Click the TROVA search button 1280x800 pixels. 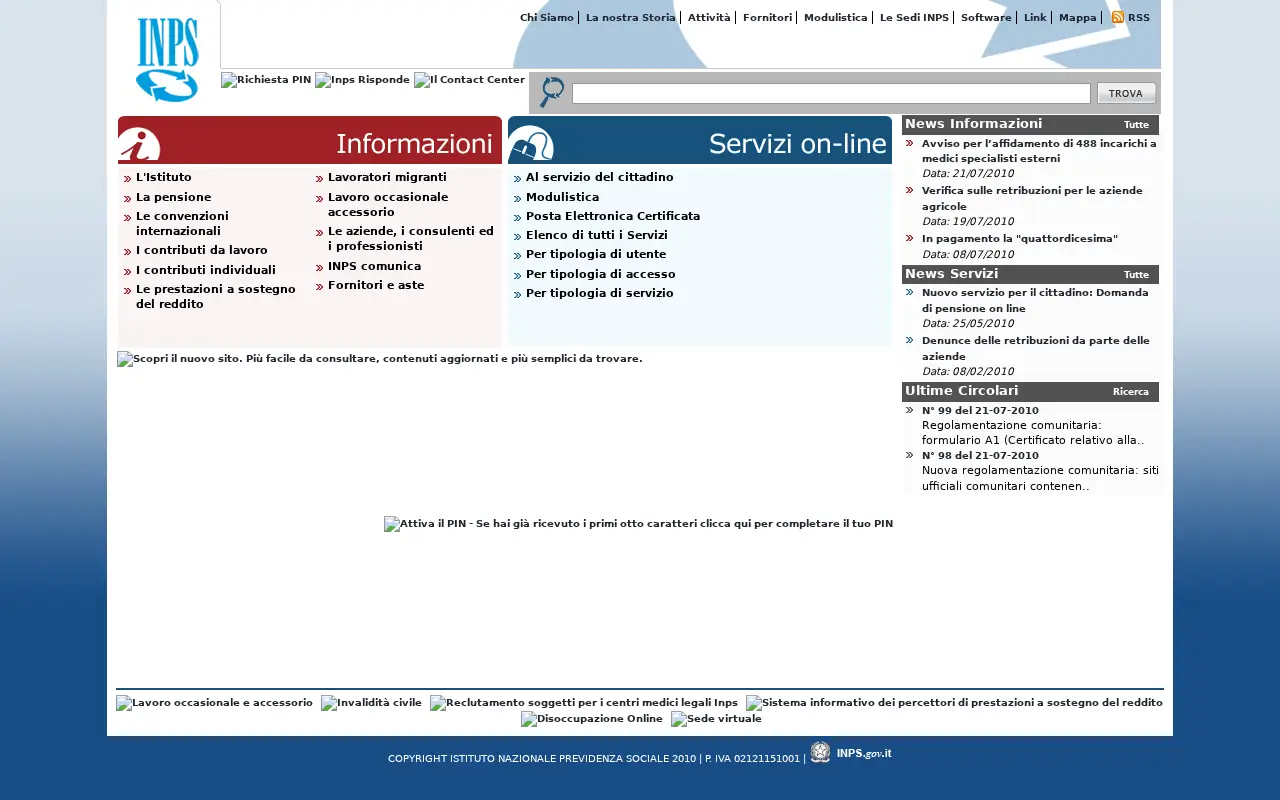point(1126,93)
